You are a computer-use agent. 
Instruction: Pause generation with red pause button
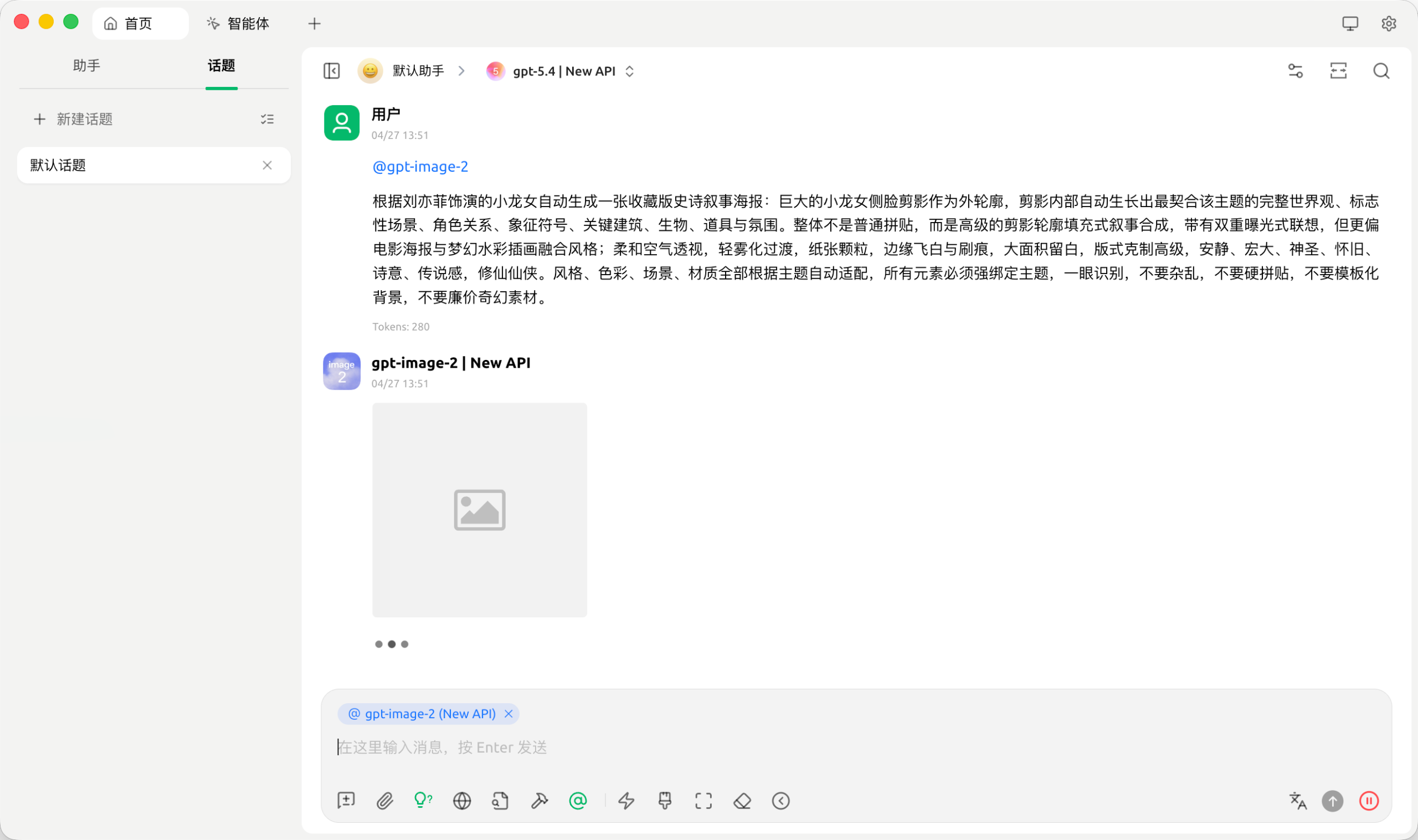[1369, 800]
